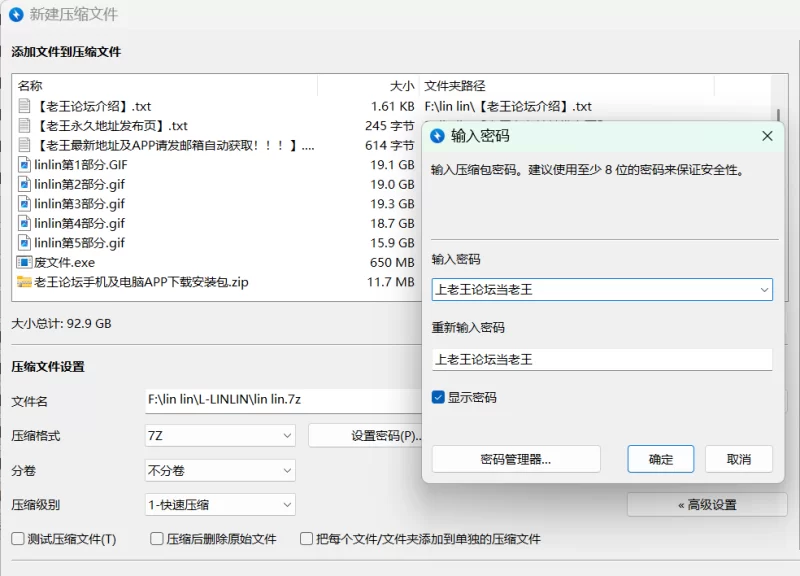Viewport: 800px width, 576px height.
Task: Select the file name 废文件.exe
Action: pos(64,262)
